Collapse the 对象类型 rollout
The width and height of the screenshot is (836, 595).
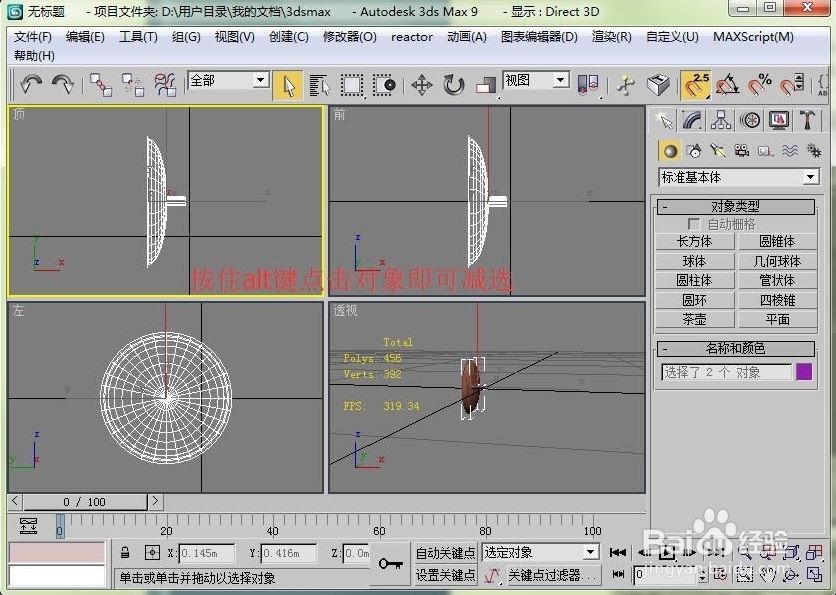(x=736, y=206)
